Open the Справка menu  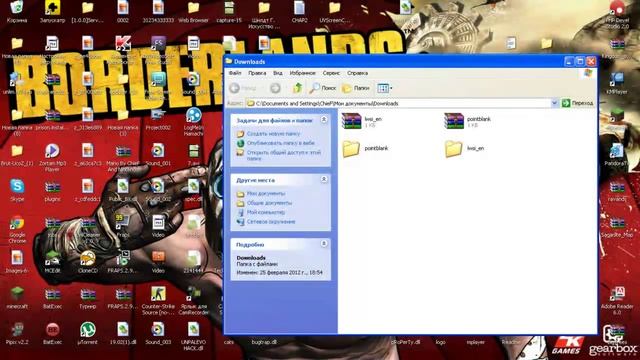358,73
